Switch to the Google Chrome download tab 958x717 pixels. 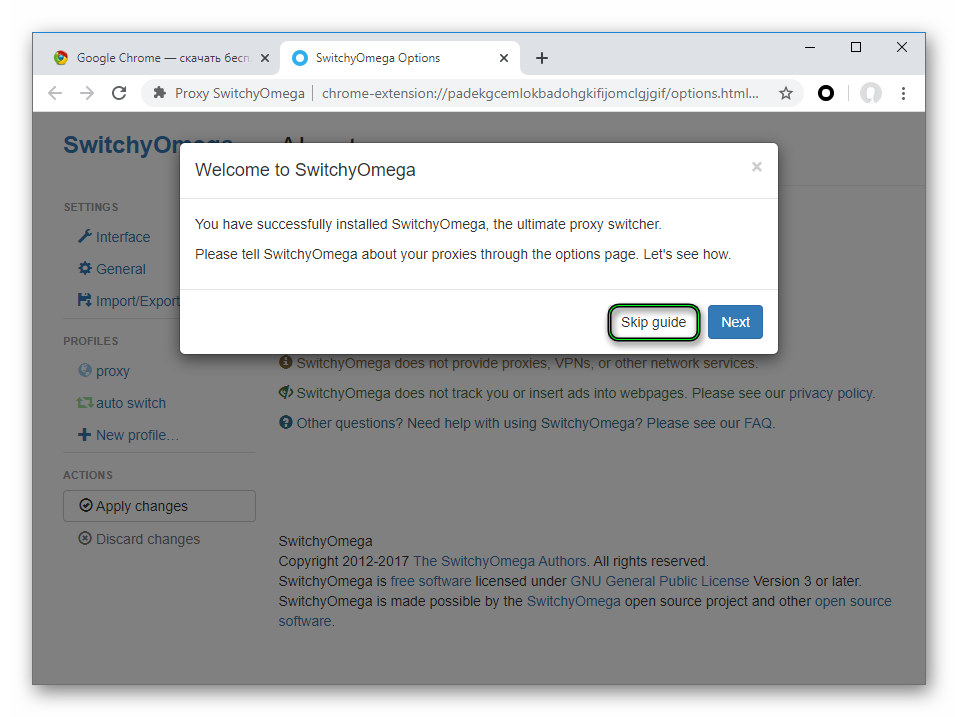(162, 58)
